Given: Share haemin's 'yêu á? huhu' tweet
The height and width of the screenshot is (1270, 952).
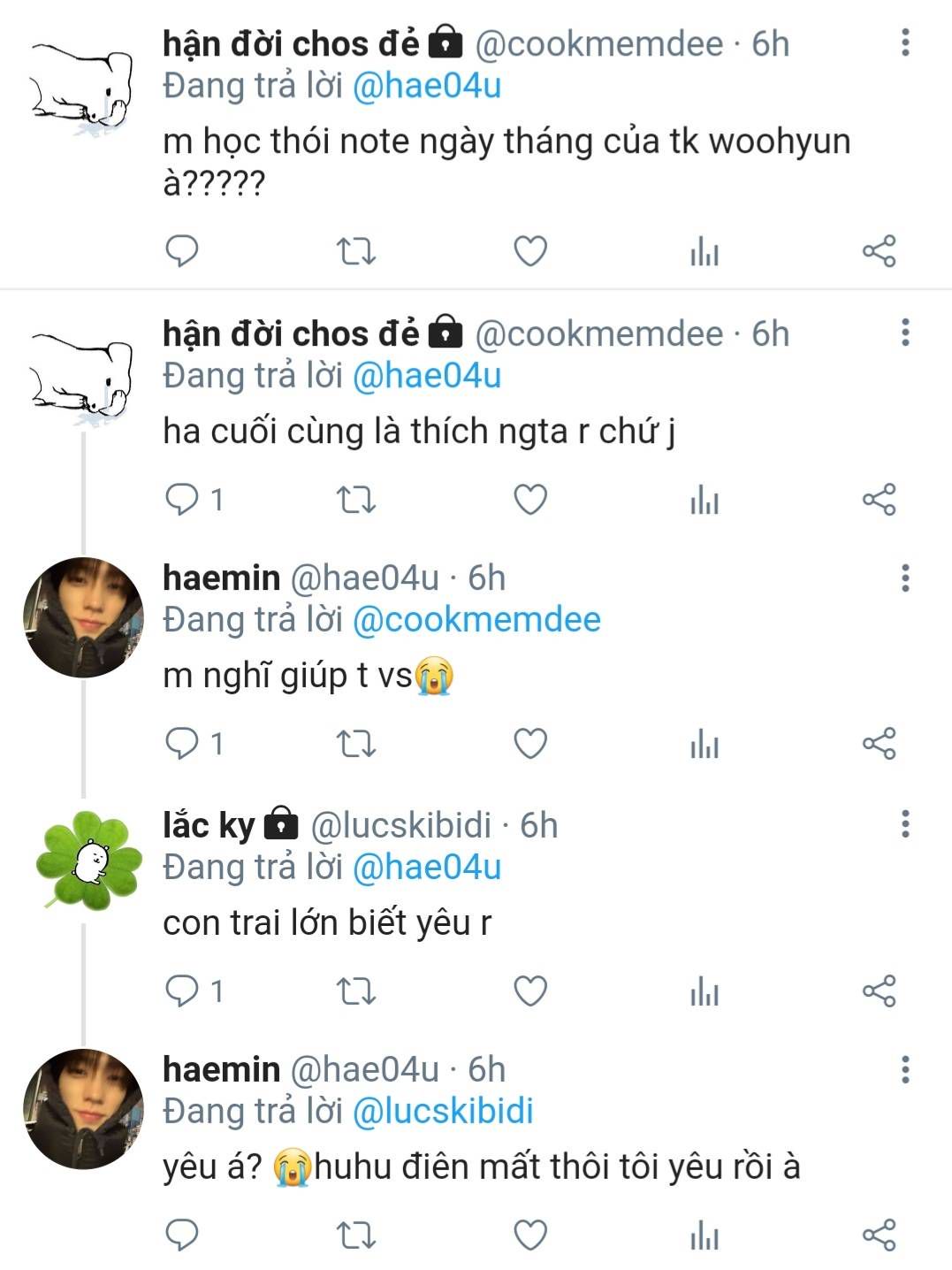Looking at the screenshot, I should [879, 1235].
